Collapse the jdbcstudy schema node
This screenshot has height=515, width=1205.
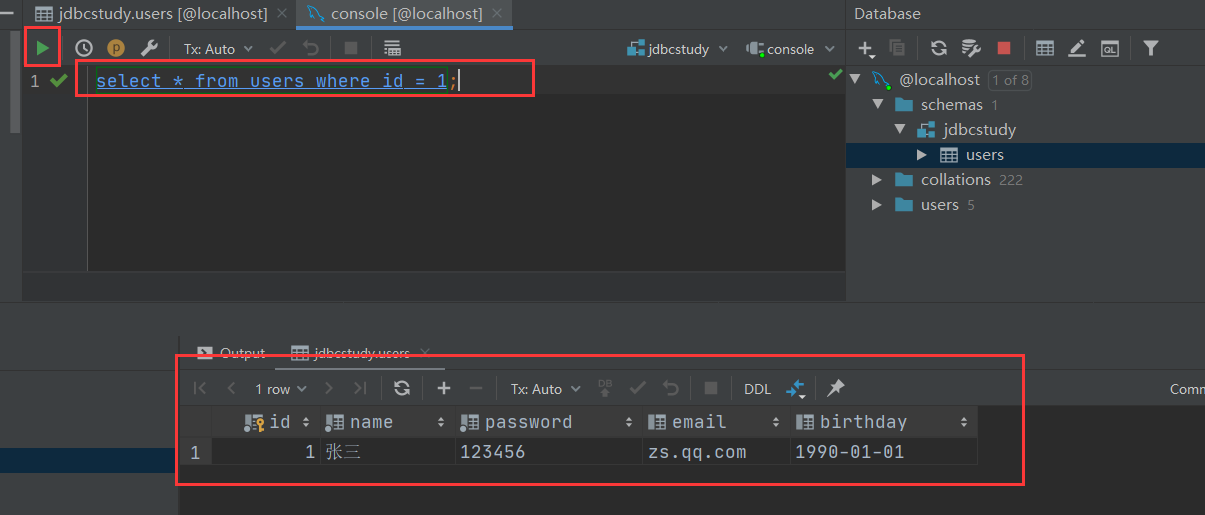point(900,129)
